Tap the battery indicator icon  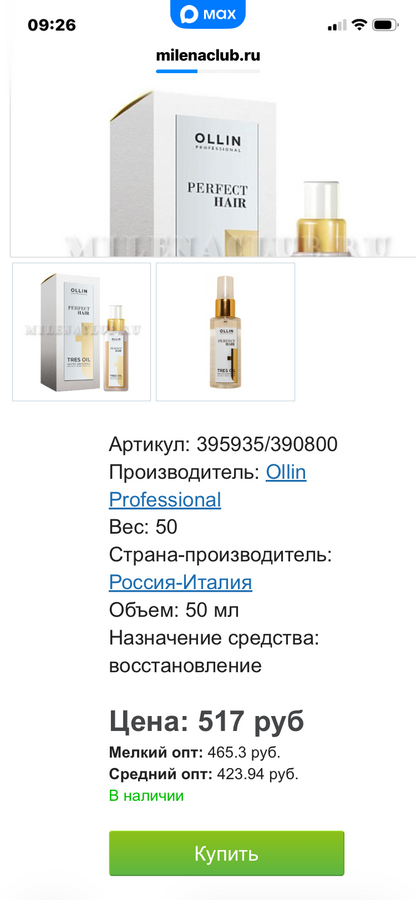click(x=386, y=25)
